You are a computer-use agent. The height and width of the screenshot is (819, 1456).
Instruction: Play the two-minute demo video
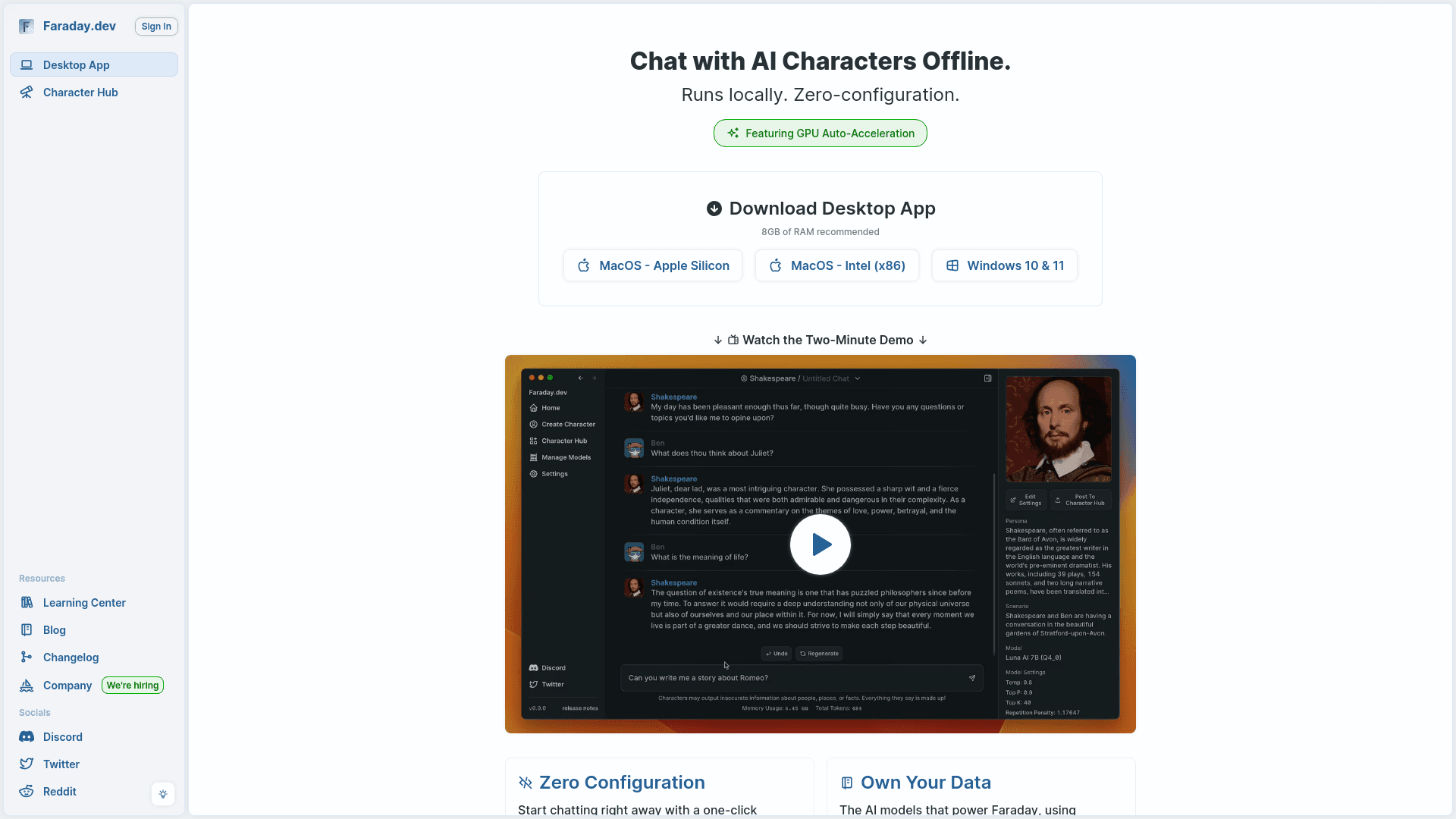pos(820,544)
